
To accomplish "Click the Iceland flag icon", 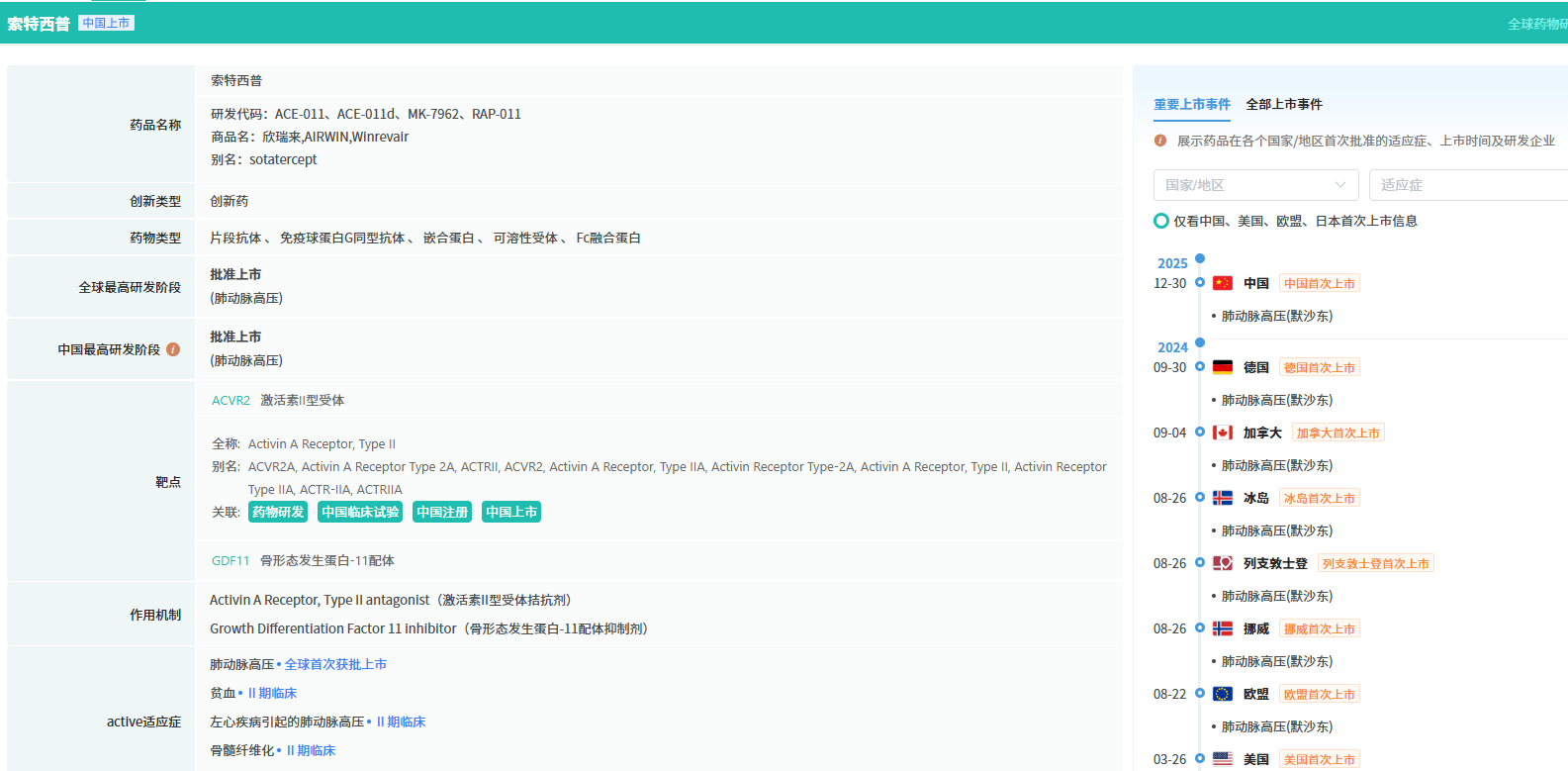I will coord(1223,498).
